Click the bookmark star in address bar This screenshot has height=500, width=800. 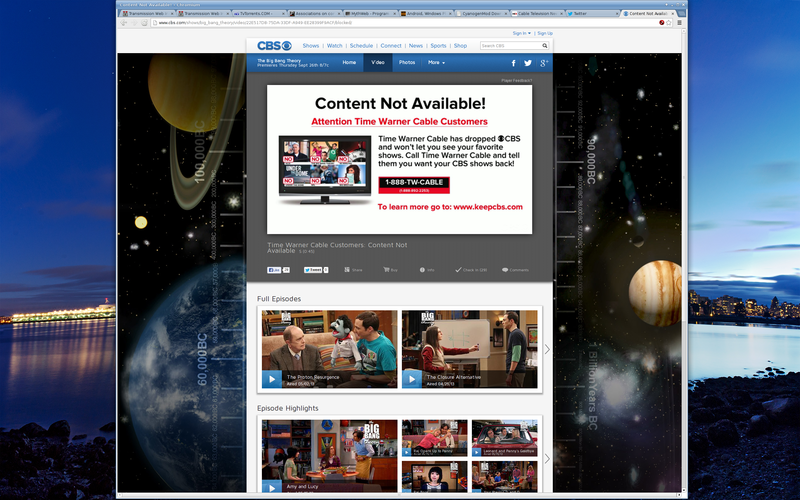[x=669, y=23]
